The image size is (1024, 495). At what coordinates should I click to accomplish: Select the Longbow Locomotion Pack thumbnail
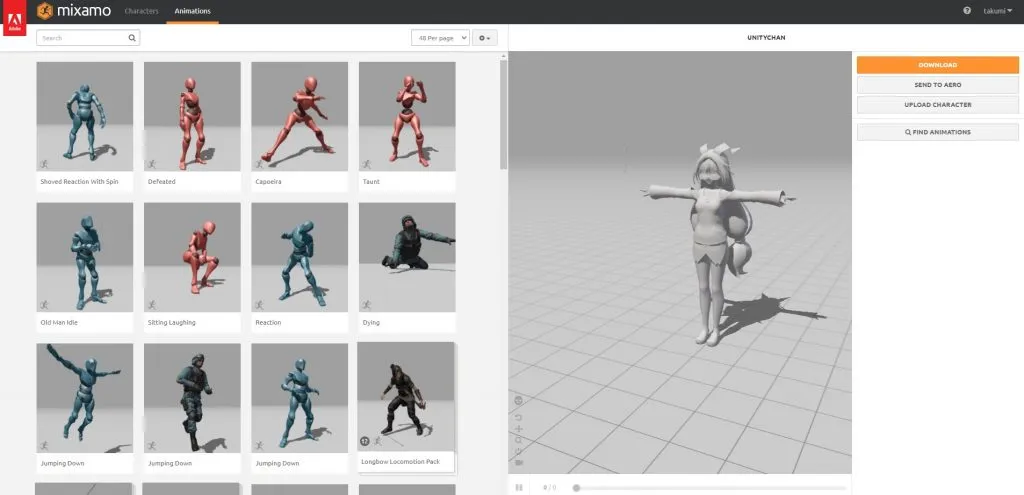[x=406, y=396]
